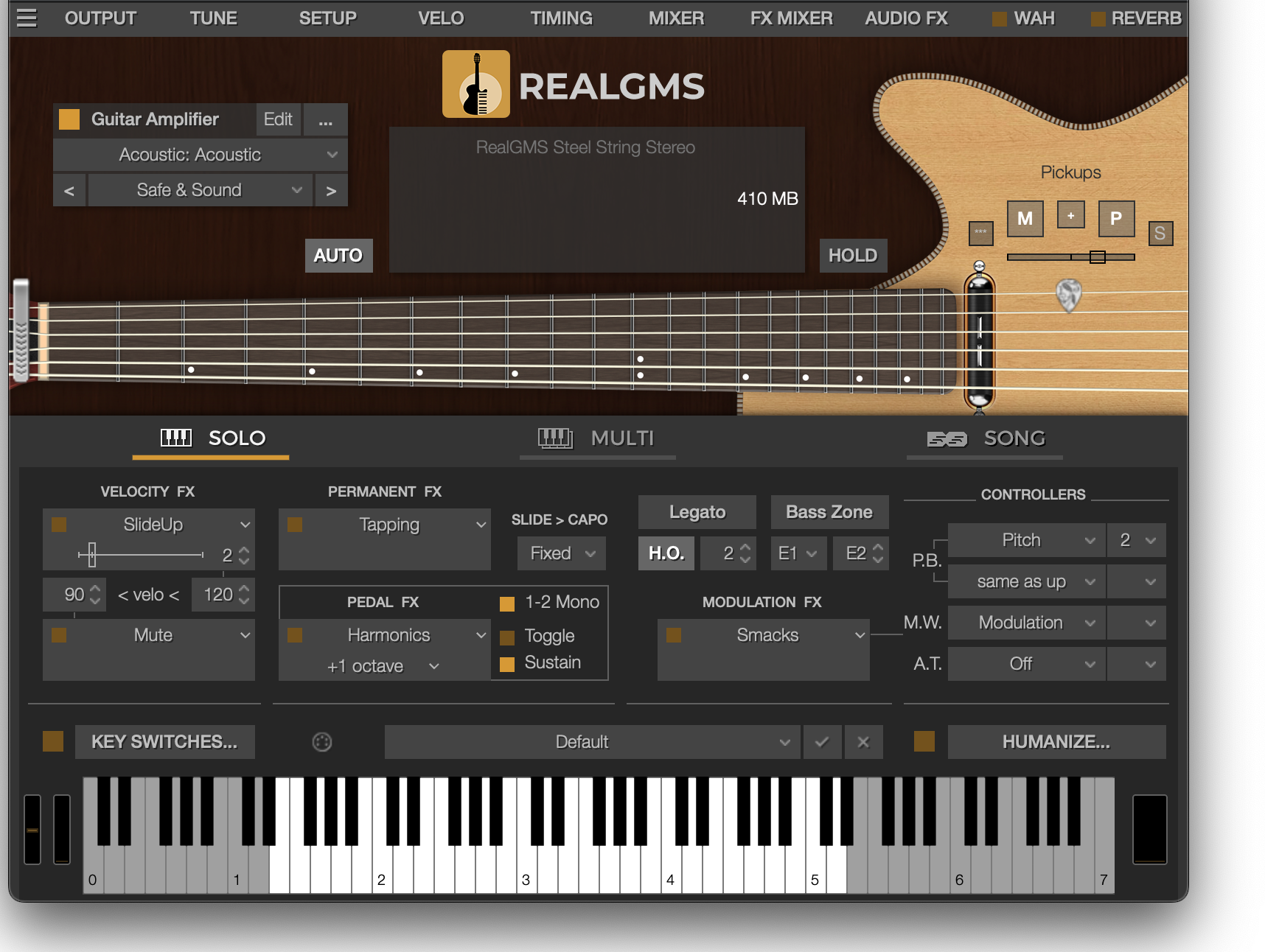The height and width of the screenshot is (952, 1265).
Task: Click the guitar pick icon on strings
Action: pos(1068,295)
